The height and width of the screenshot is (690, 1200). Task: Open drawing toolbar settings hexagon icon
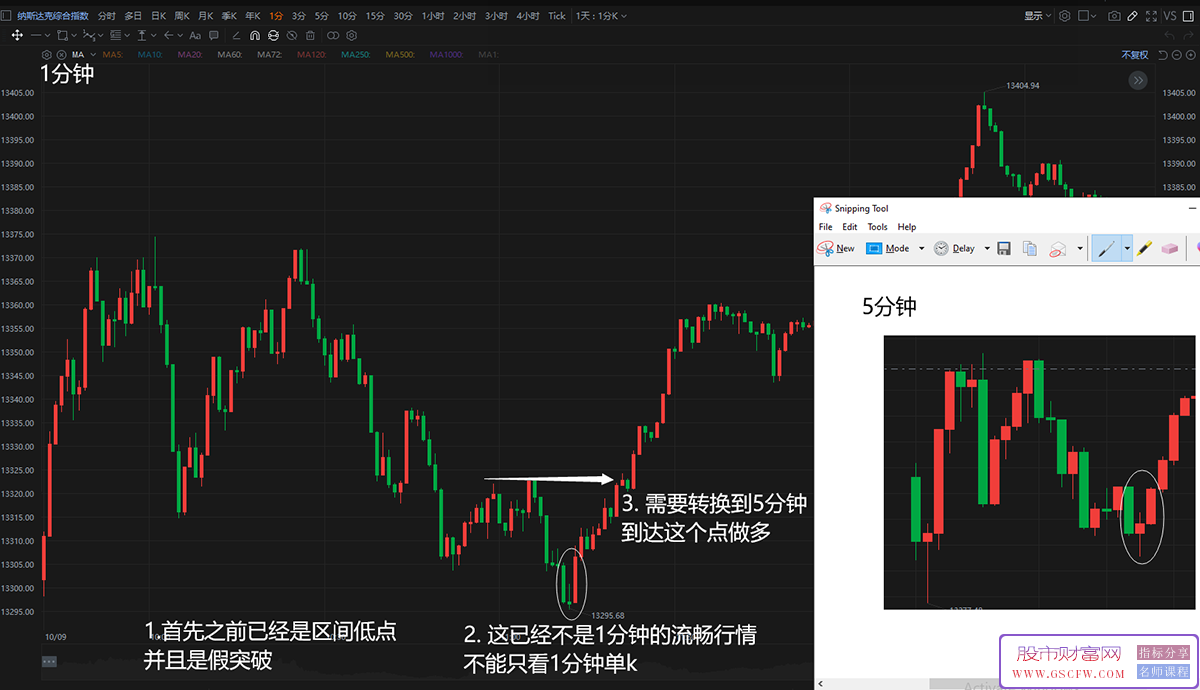click(351, 35)
